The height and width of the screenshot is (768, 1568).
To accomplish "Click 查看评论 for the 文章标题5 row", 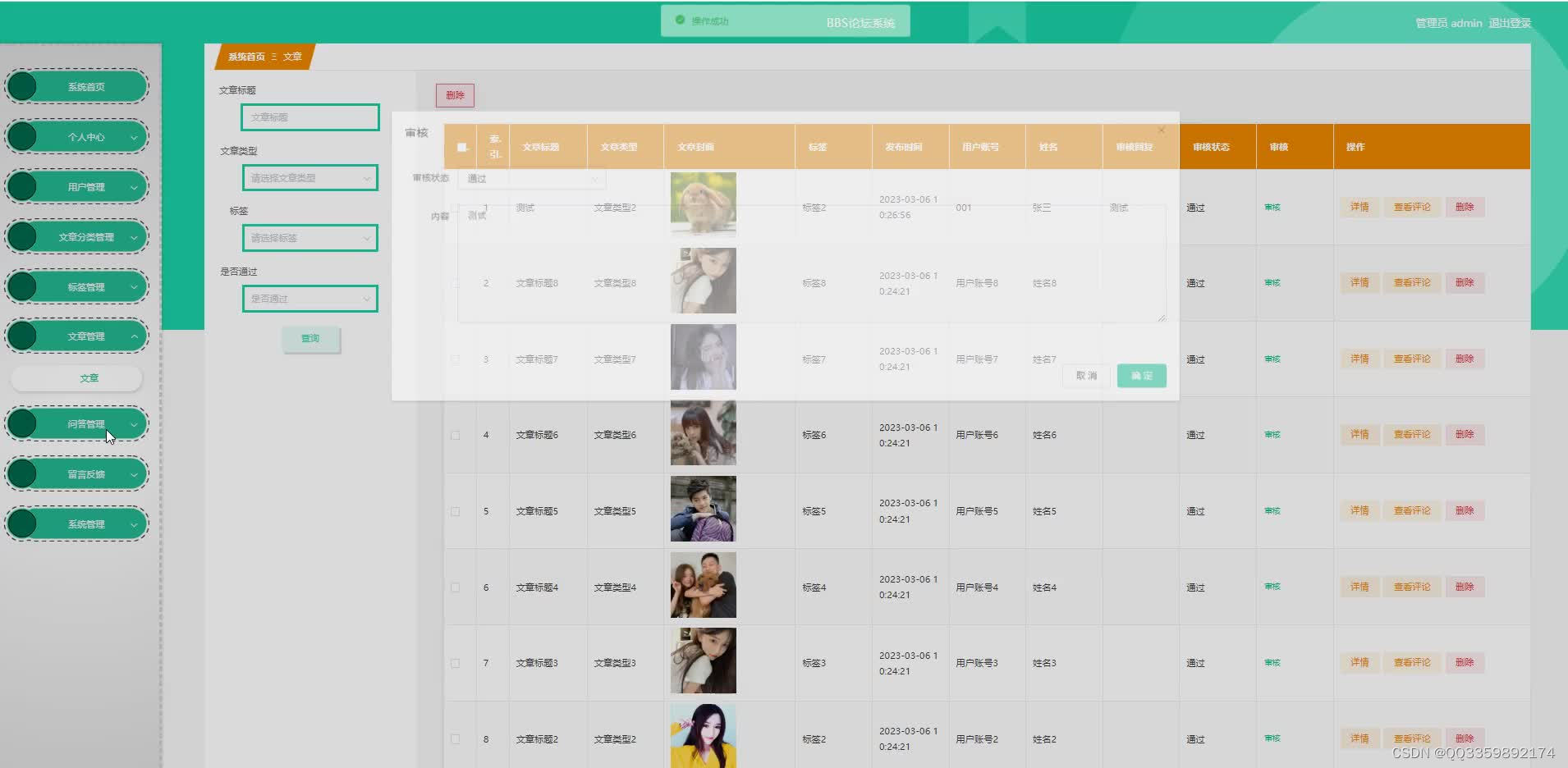I will (x=1412, y=510).
